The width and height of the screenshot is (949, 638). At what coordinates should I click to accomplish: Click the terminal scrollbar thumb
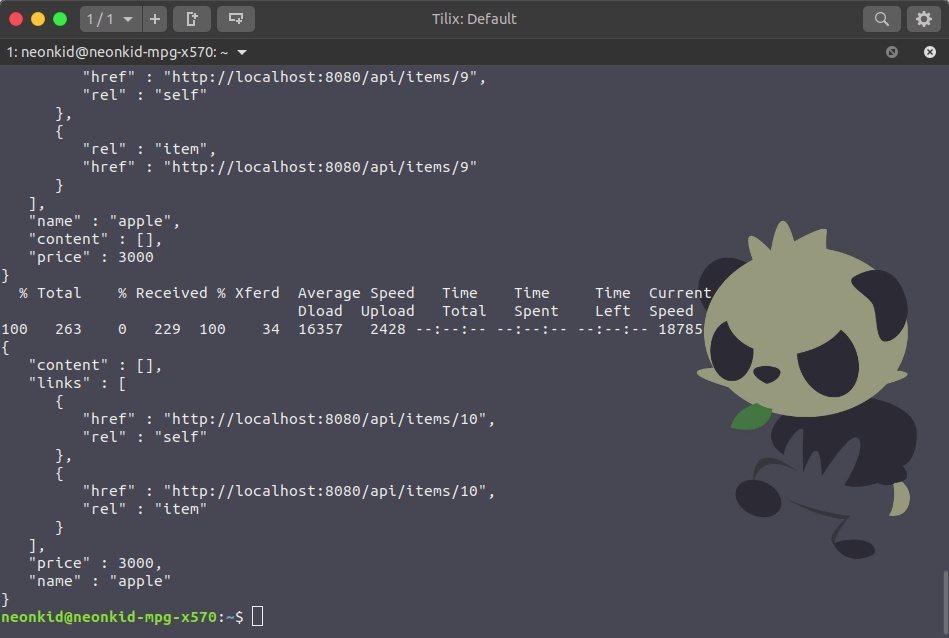pyautogui.click(x=945, y=601)
